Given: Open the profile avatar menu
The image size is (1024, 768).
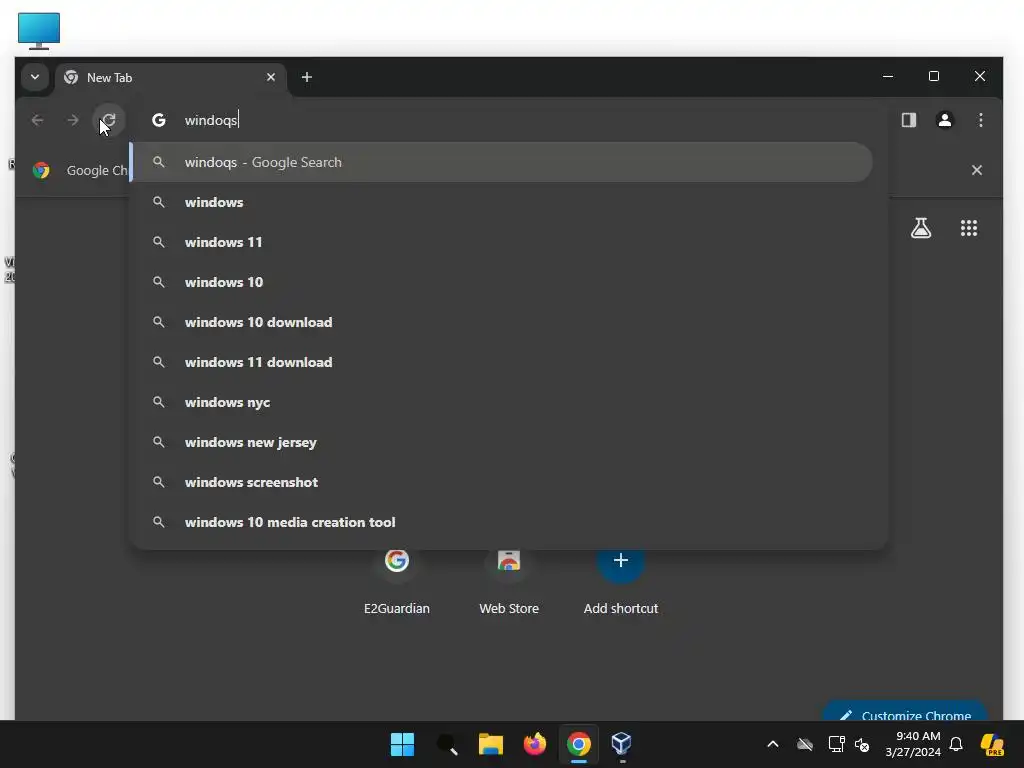Looking at the screenshot, I should pyautogui.click(x=944, y=120).
